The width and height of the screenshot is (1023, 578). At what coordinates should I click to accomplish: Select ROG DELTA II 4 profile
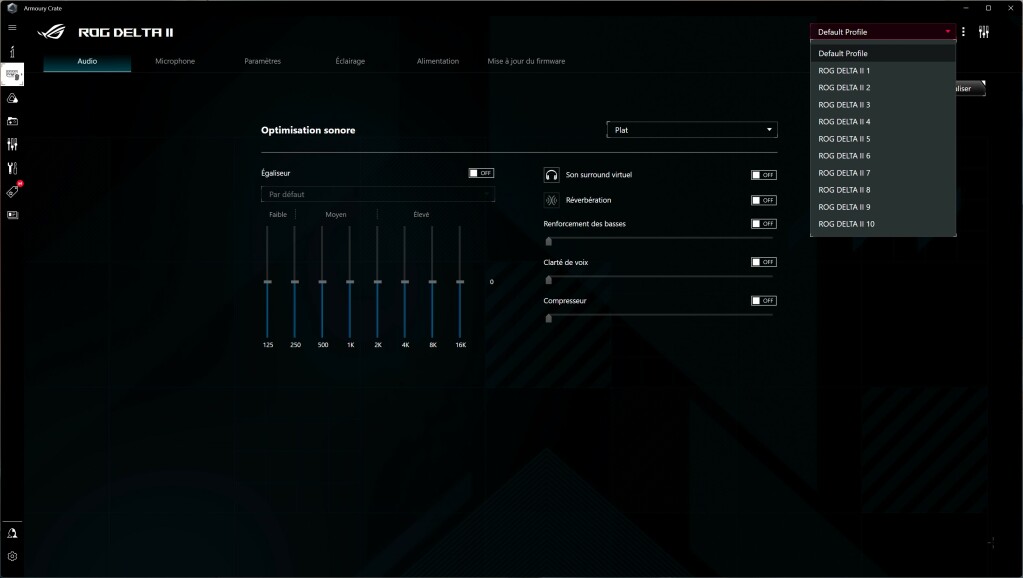pos(883,121)
